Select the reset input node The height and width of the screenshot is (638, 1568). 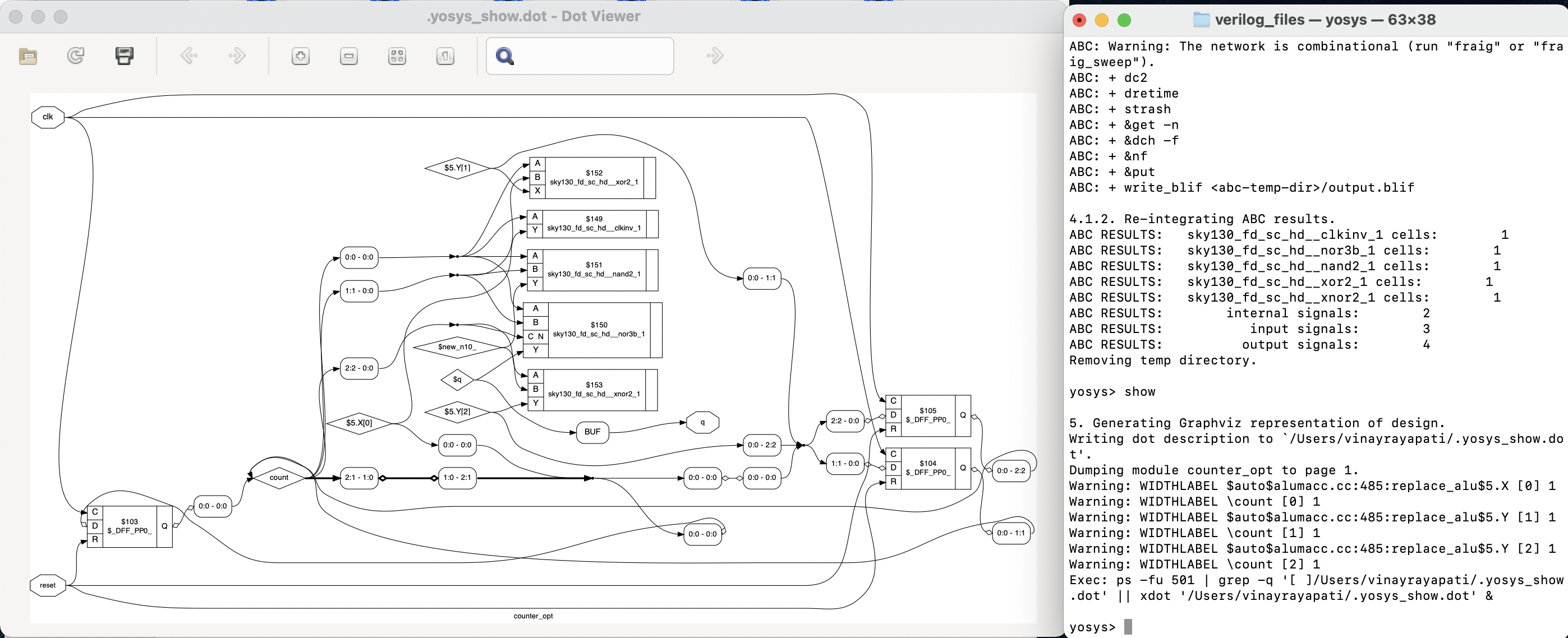pyautogui.click(x=47, y=585)
